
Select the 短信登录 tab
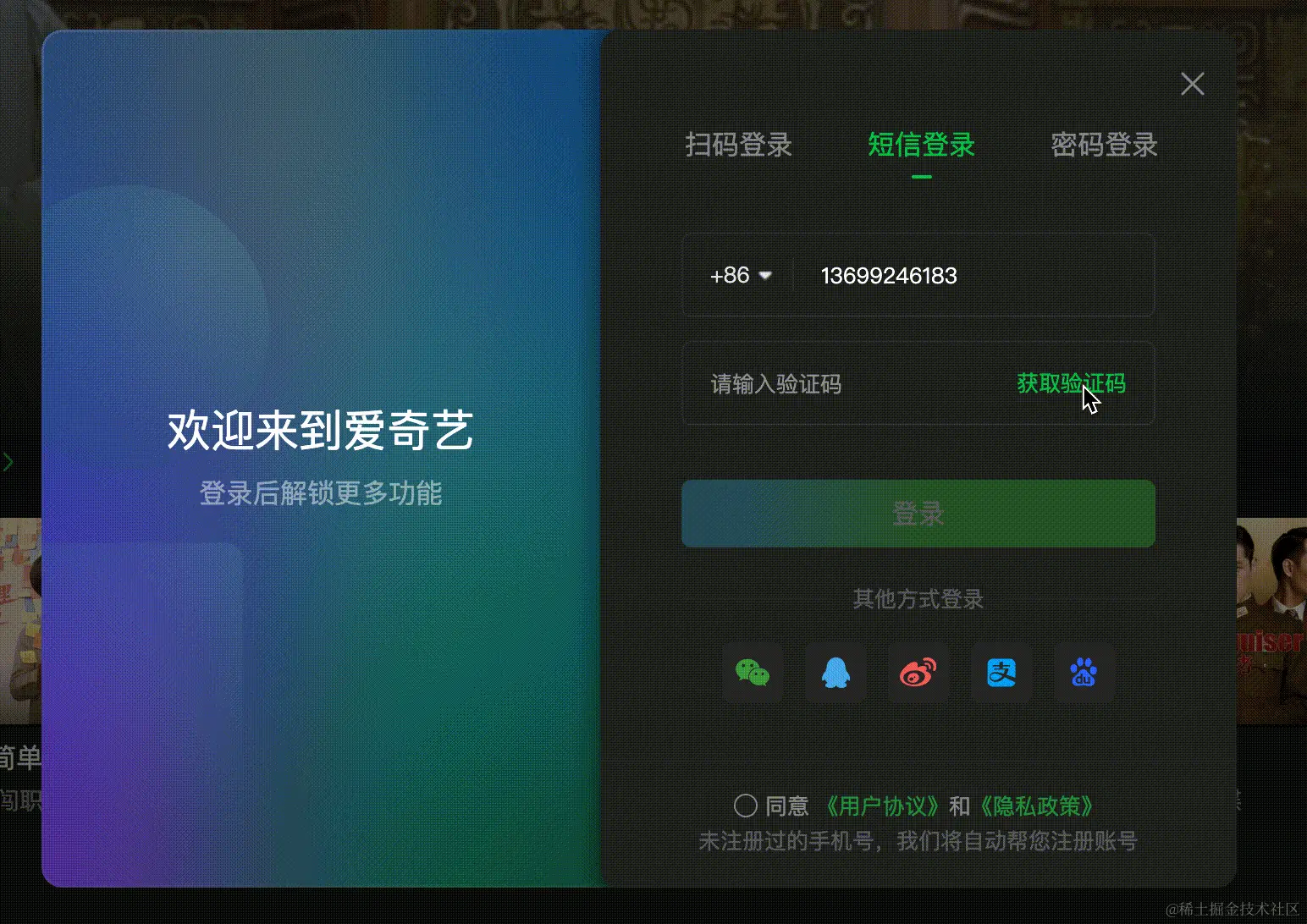click(x=921, y=145)
